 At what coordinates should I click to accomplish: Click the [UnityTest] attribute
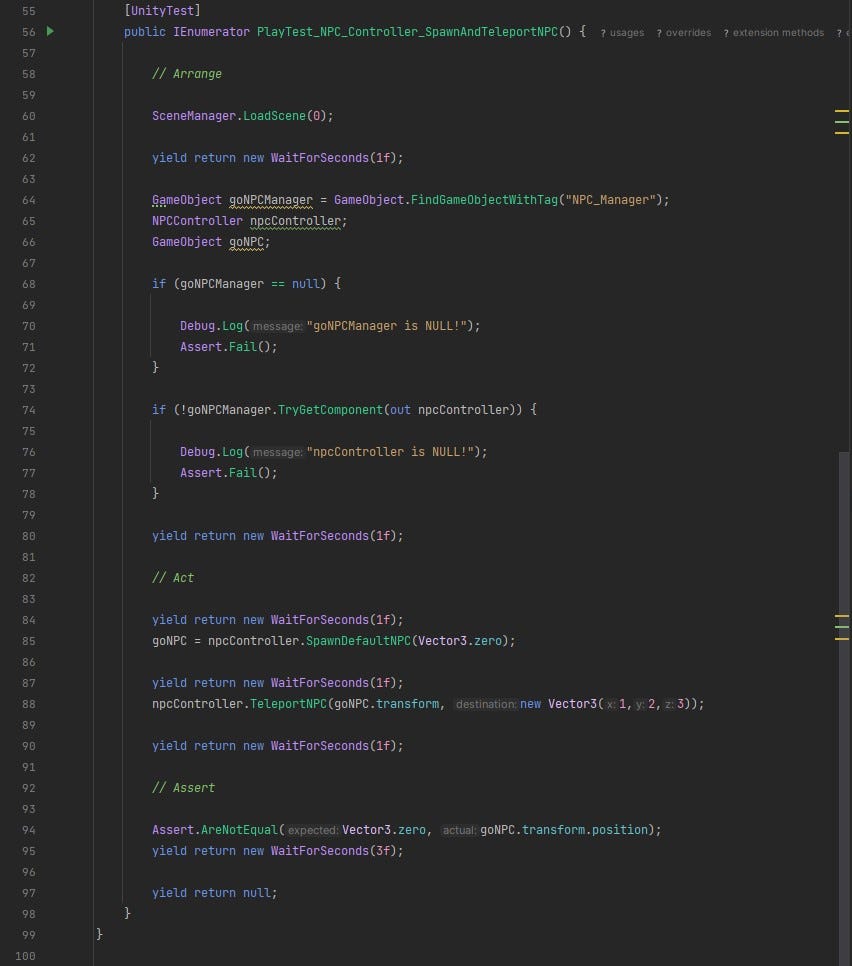click(162, 10)
